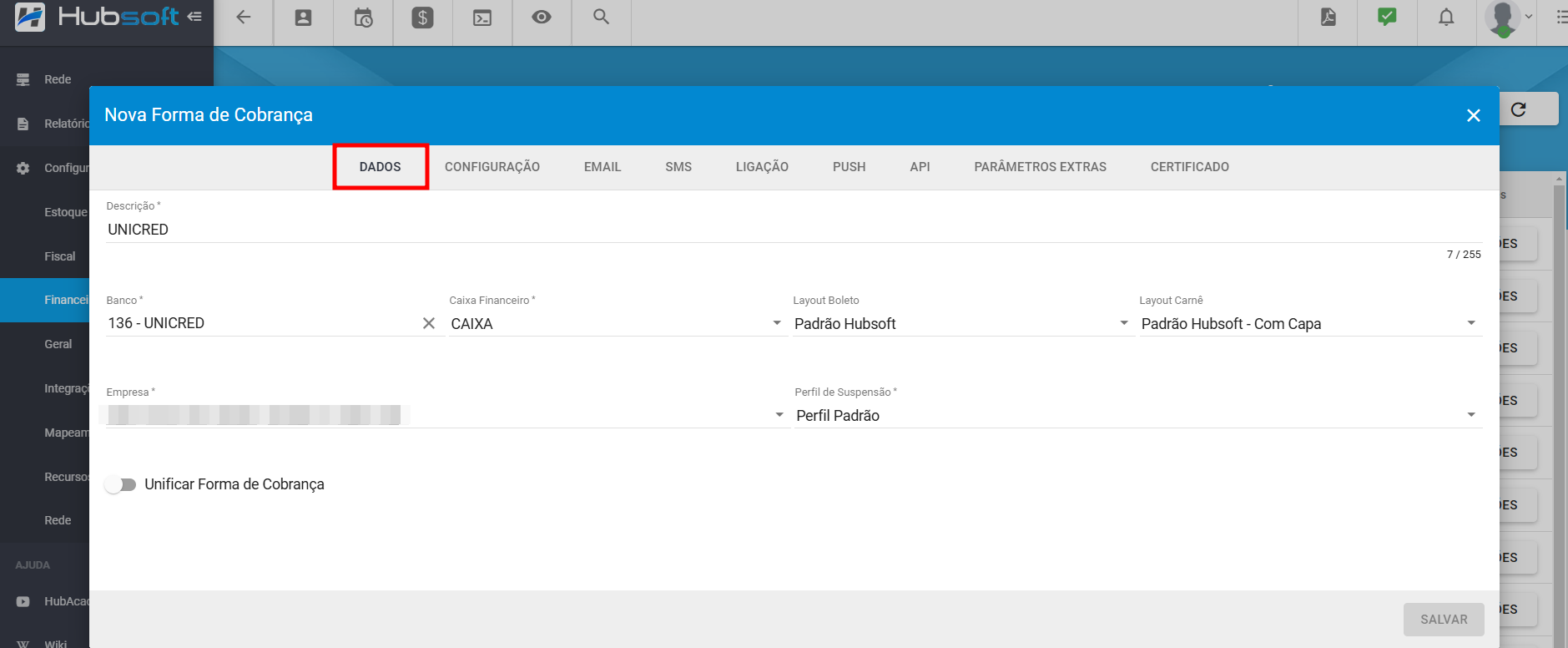Image resolution: width=1568 pixels, height=648 pixels.
Task: Open the Perfil de Suspensão dropdown
Action: pos(1138,416)
